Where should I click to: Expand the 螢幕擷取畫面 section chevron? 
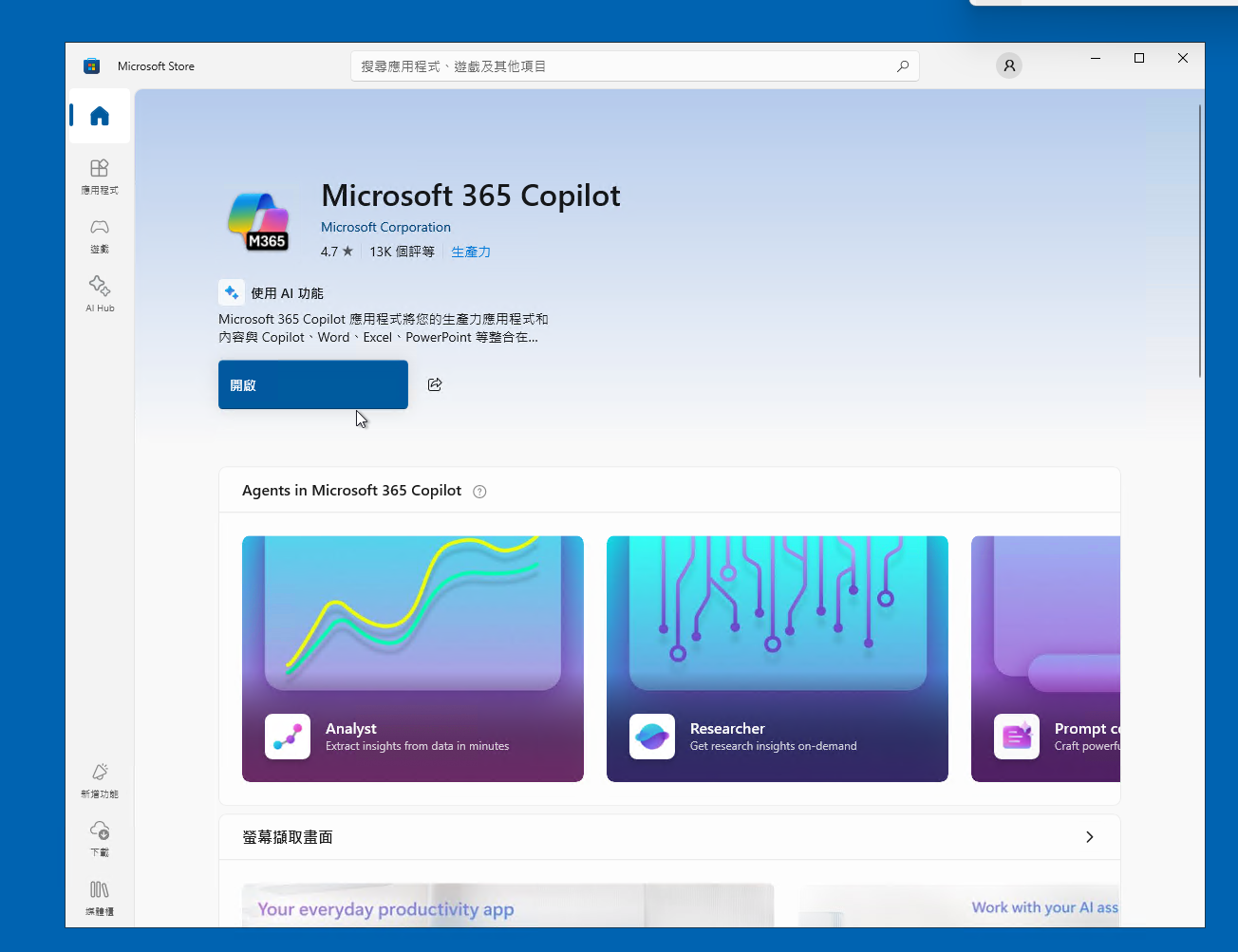click(x=1089, y=837)
